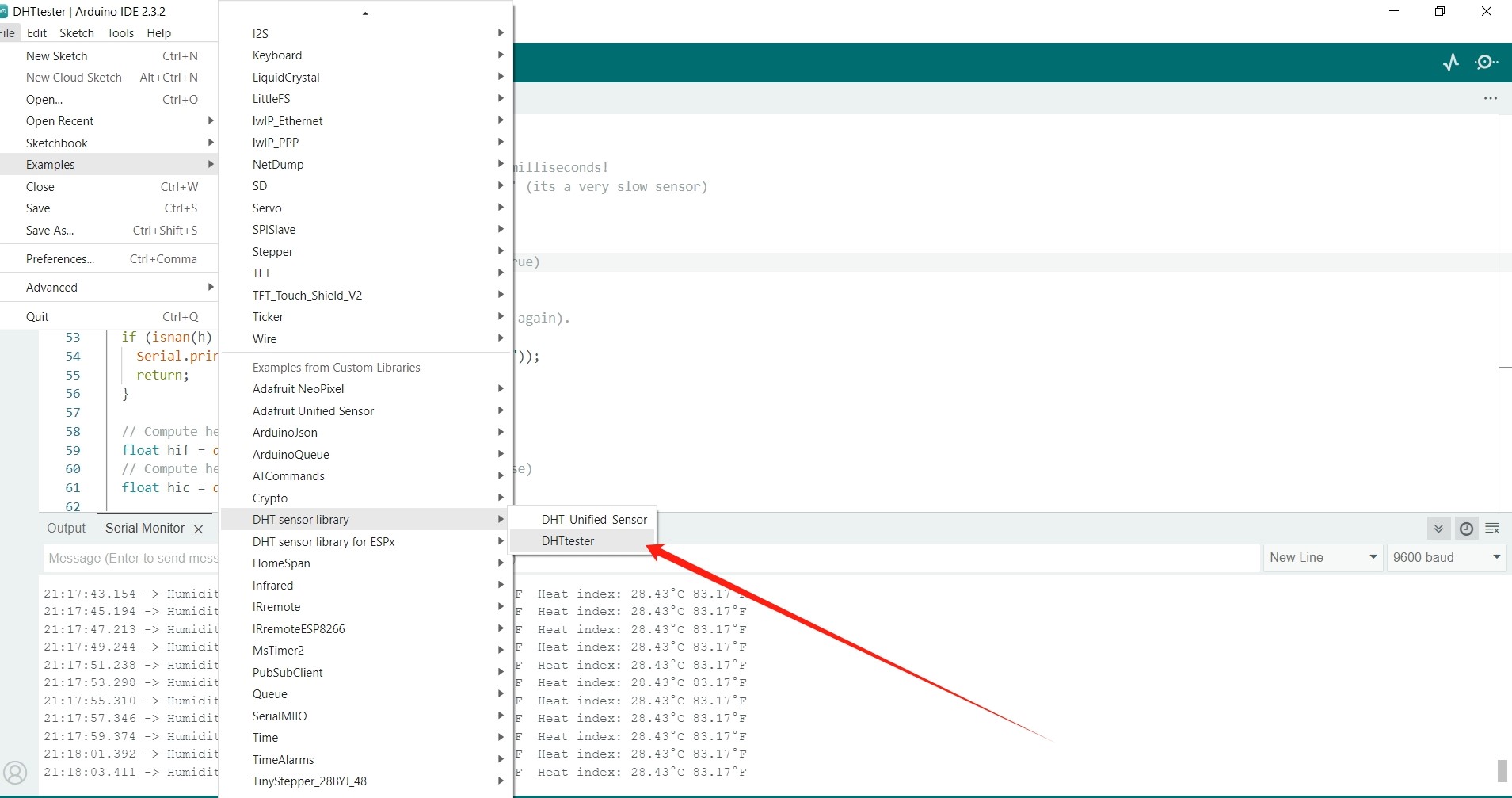Expand the ATCommands examples
1512x798 pixels.
point(366,476)
